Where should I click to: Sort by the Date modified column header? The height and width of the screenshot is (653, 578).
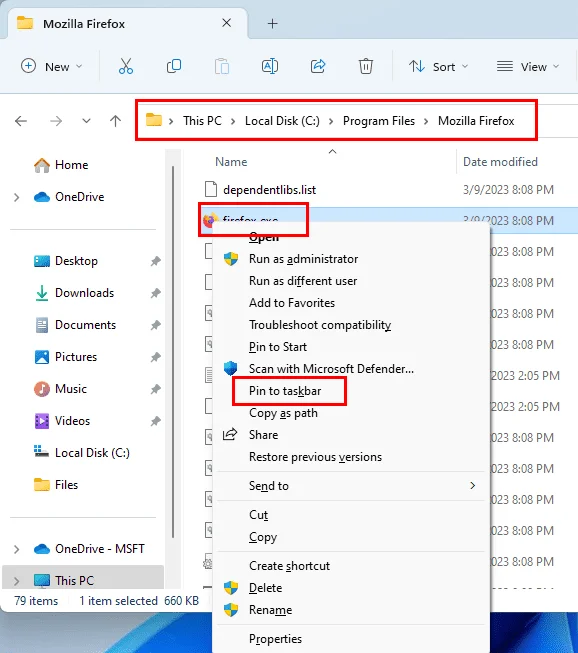pyautogui.click(x=500, y=162)
